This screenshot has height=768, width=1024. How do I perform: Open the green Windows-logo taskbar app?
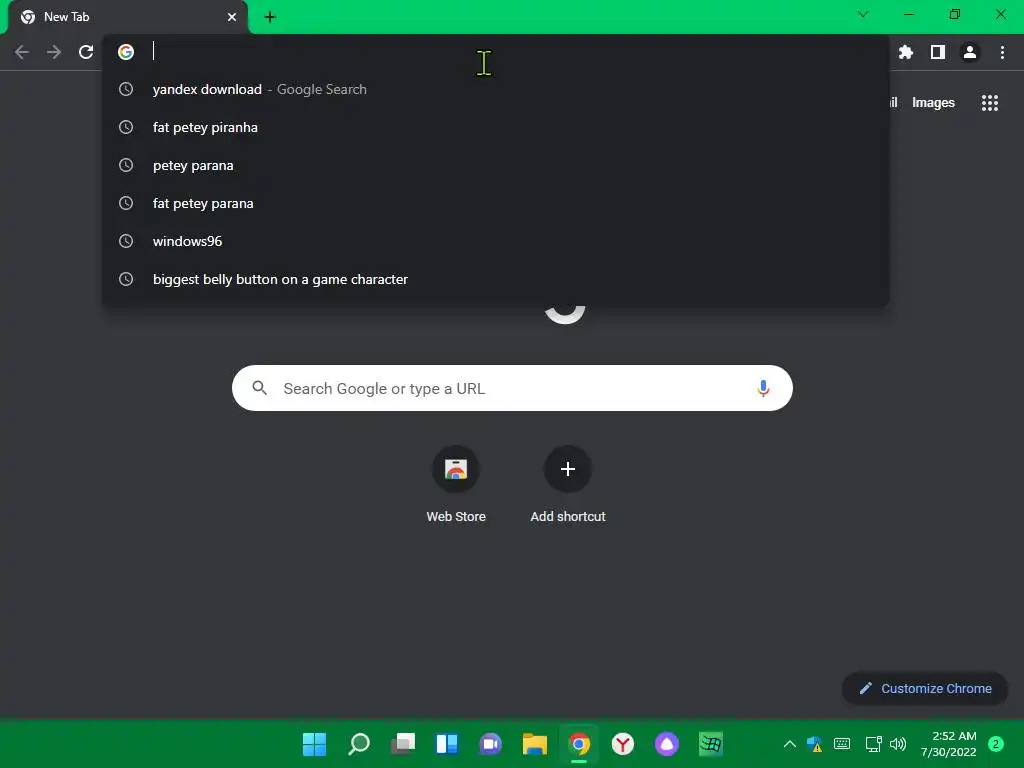pos(711,744)
